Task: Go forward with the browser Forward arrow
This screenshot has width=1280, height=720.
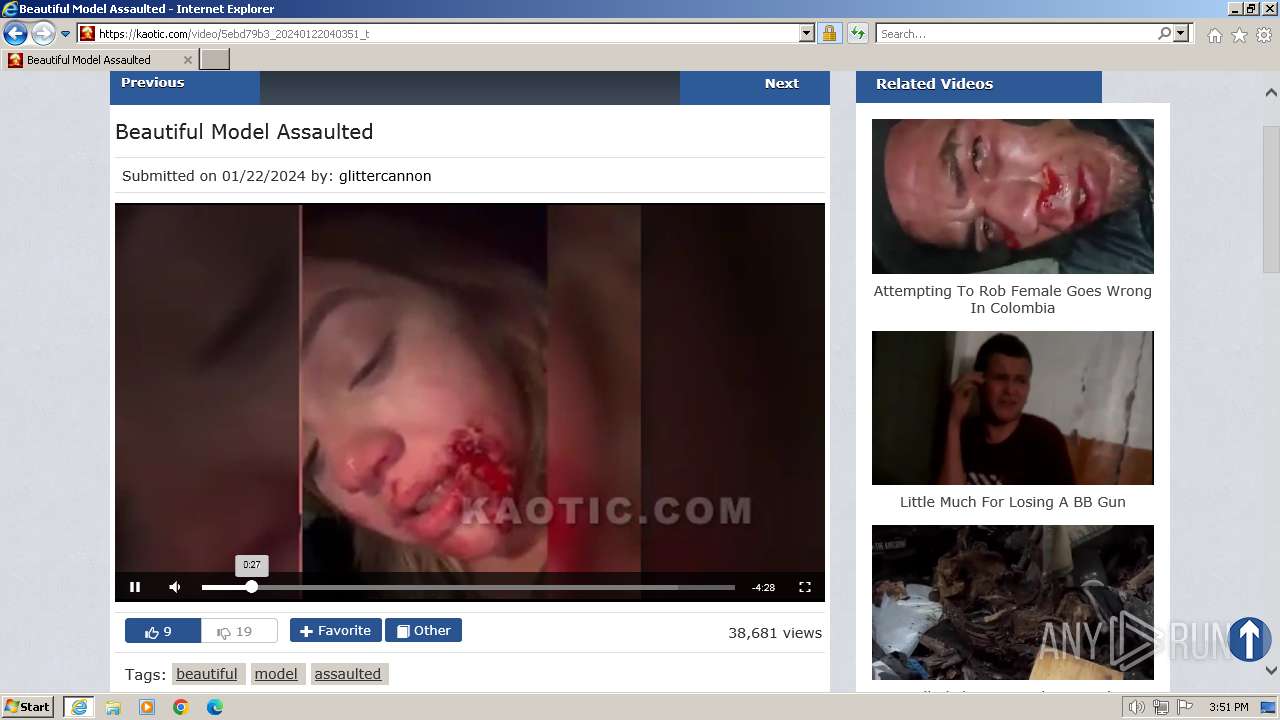Action: click(43, 34)
